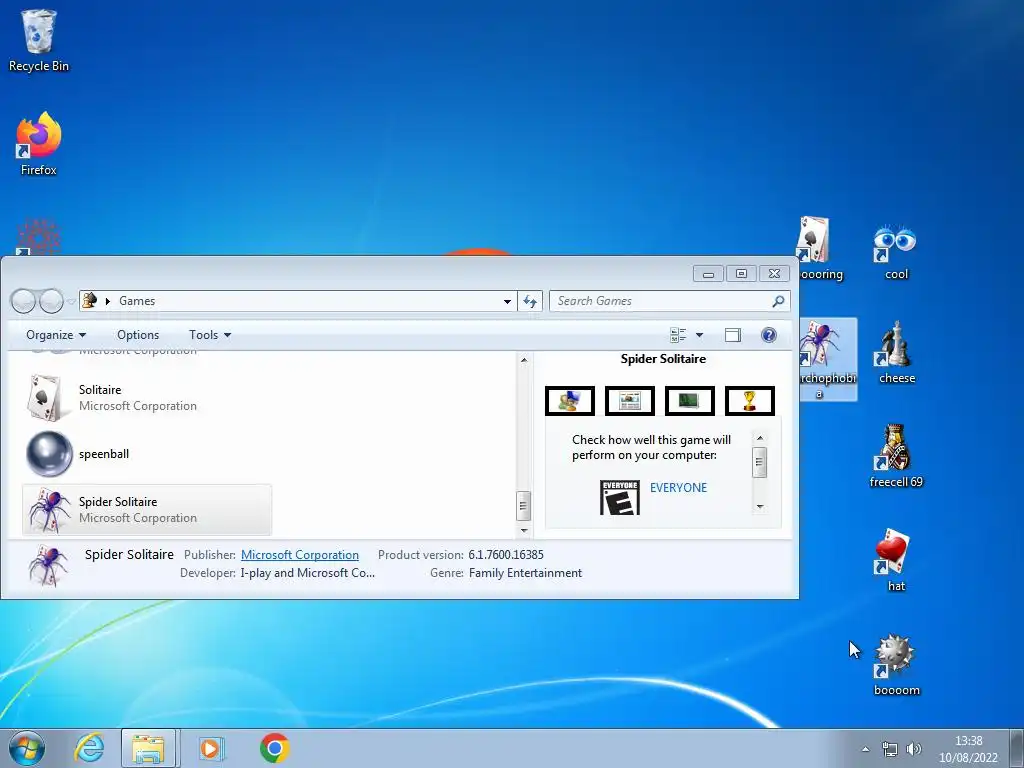1024x768 pixels.
Task: Select the cool eyes desktop shortcut
Action: 895,252
